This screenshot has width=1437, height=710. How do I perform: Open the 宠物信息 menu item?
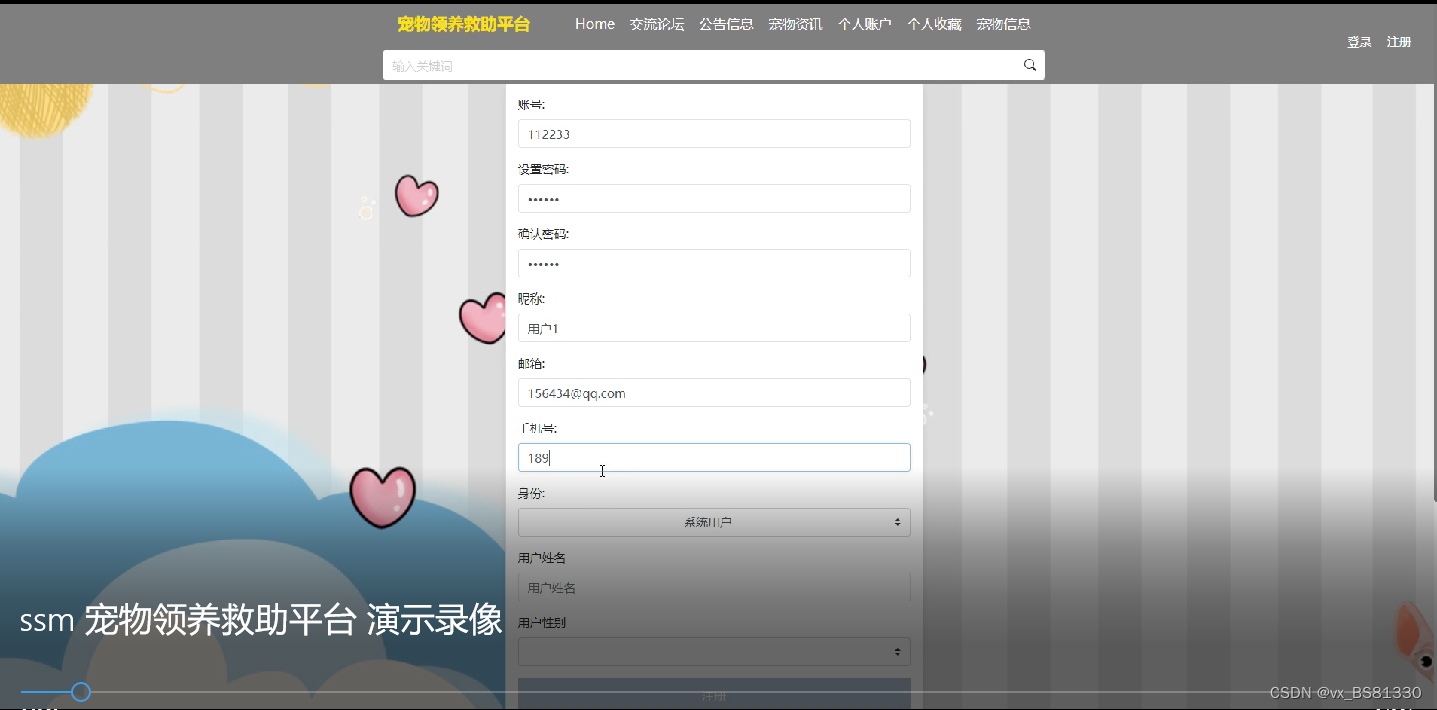1003,24
